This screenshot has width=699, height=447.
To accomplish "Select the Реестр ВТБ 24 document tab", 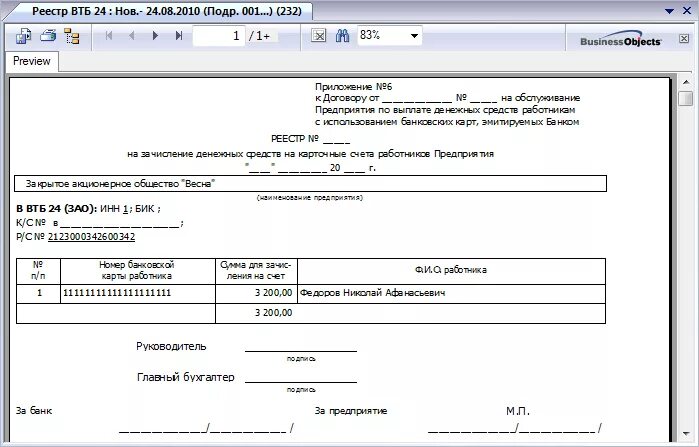I will coord(167,11).
